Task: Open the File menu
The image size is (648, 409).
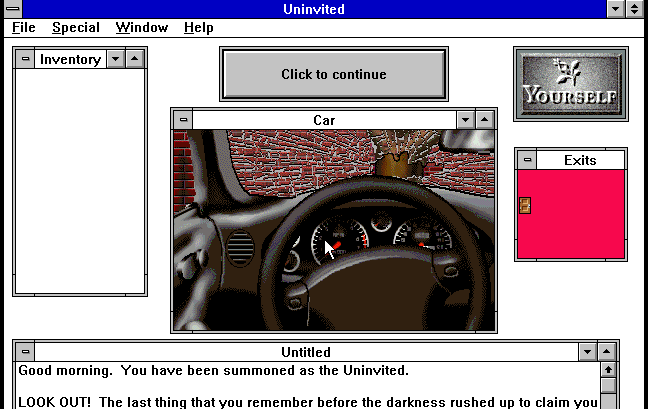Action: (x=23, y=28)
